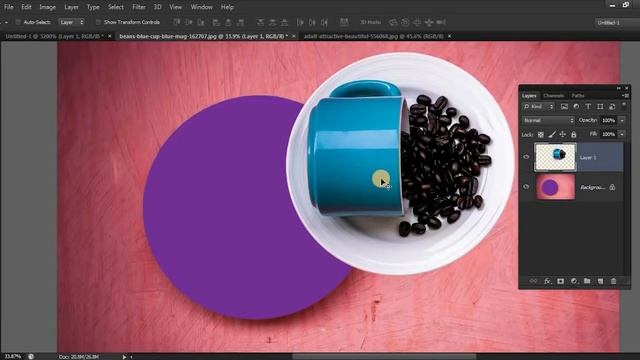Screen dimensions: 640x360
Task: Filter for type layers icon
Action: coord(588,107)
